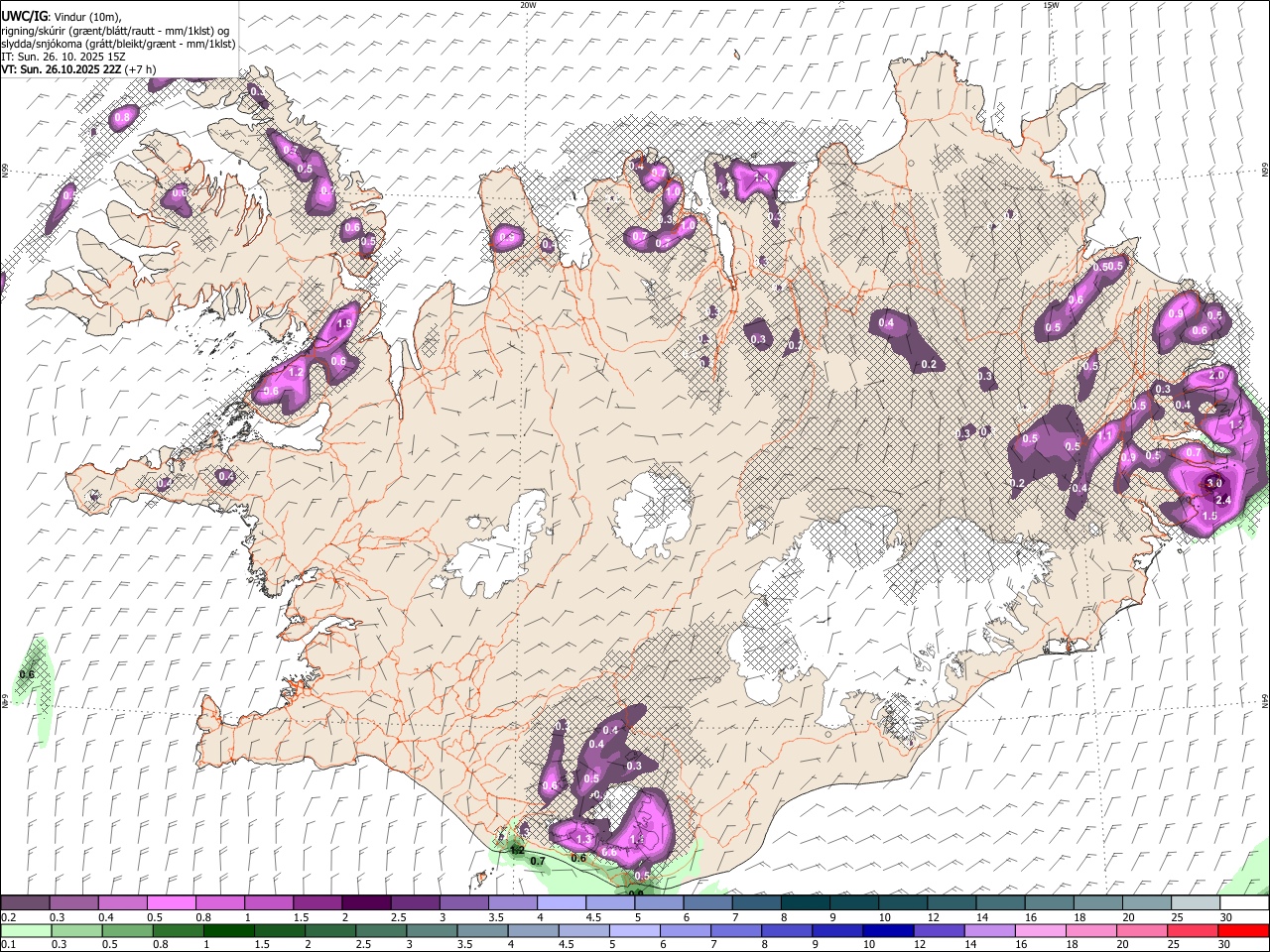Pick the 14 light purple swatch, lower legend row
The image size is (1270, 952).
pyautogui.click(x=990, y=930)
